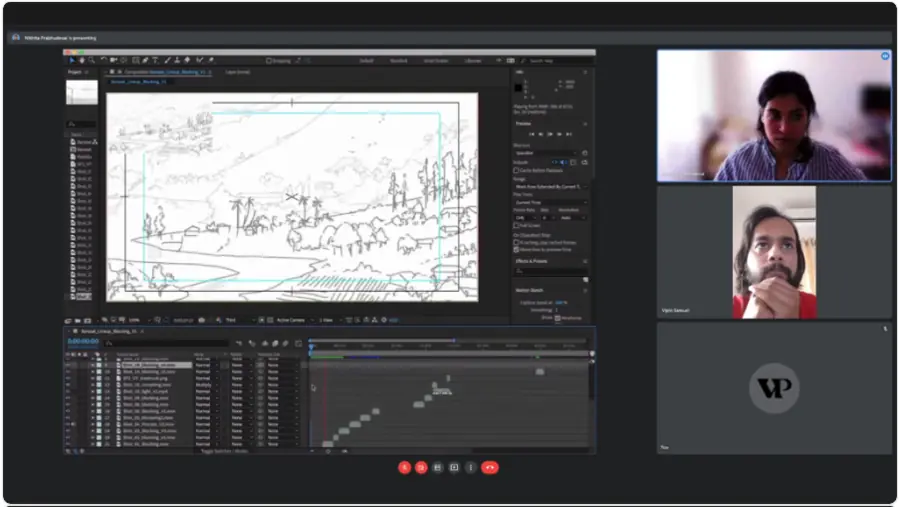The image size is (900, 507).
Task: Turn on the camera in Meet controls
Action: click(x=421, y=467)
